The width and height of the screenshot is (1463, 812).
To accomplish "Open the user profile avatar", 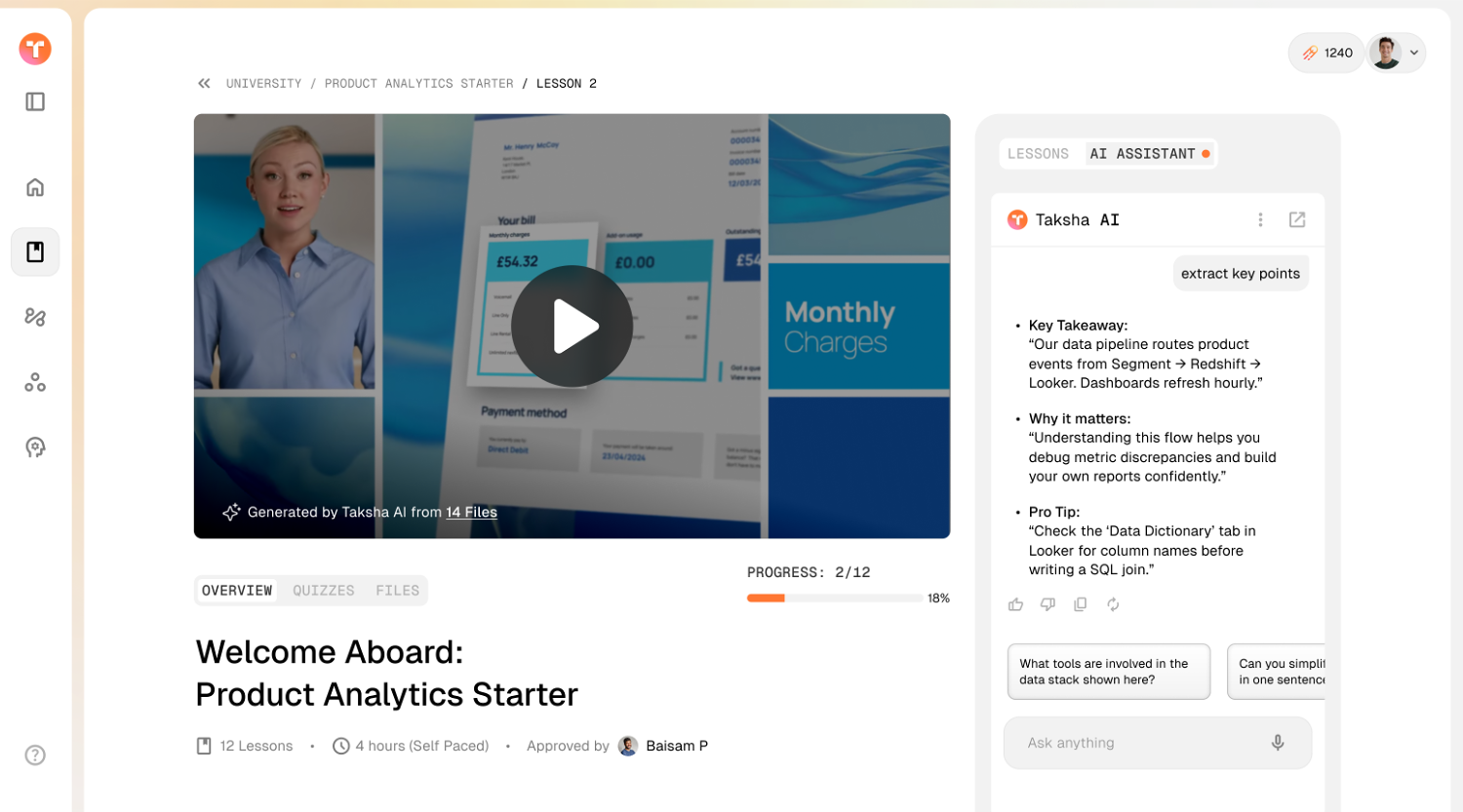I will pos(1385,53).
